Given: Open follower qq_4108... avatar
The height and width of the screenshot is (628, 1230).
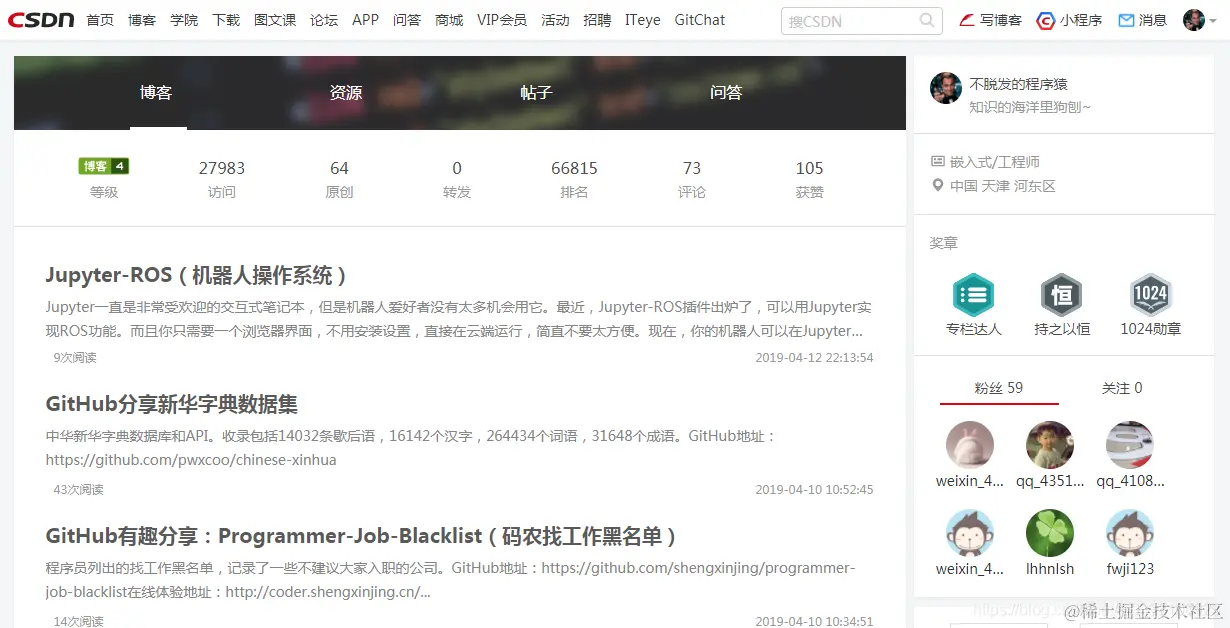Looking at the screenshot, I should (1130, 445).
